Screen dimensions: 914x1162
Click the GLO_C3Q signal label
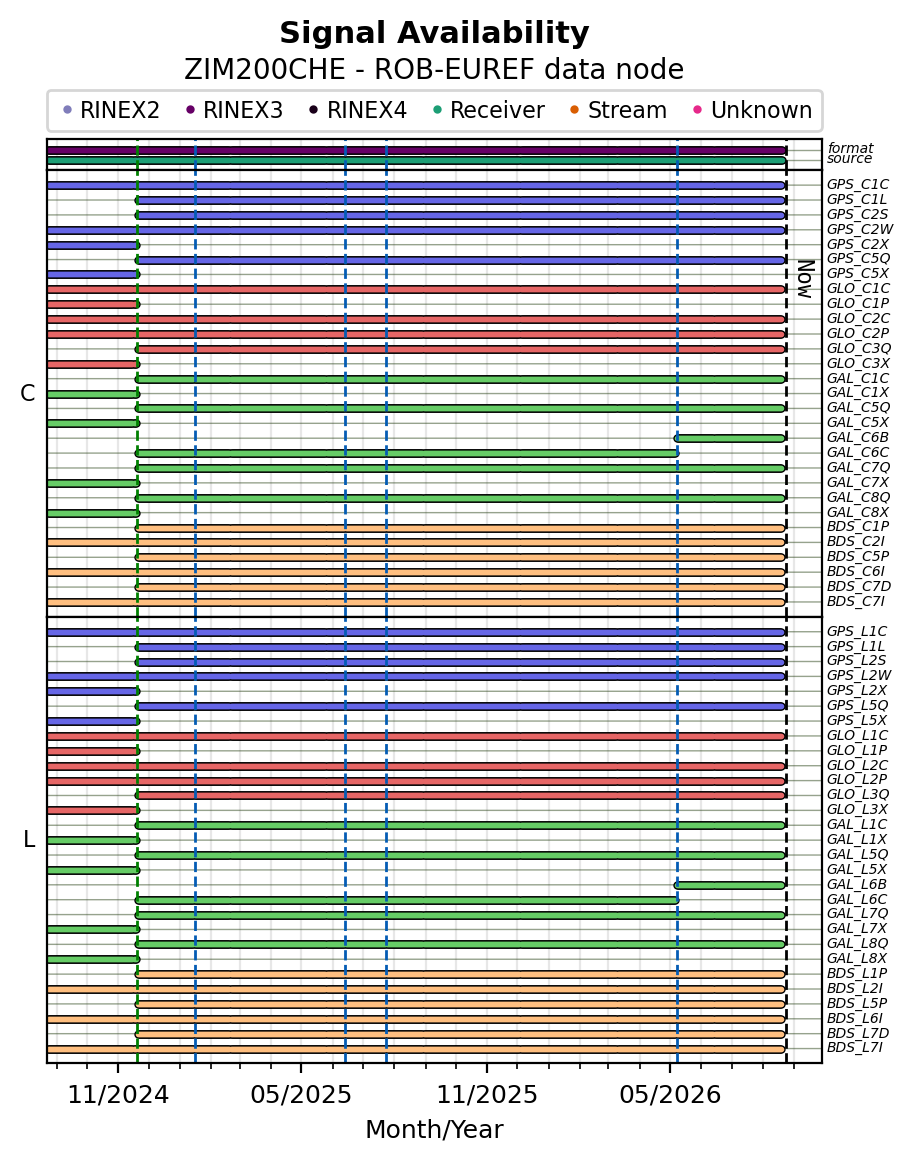(859, 348)
